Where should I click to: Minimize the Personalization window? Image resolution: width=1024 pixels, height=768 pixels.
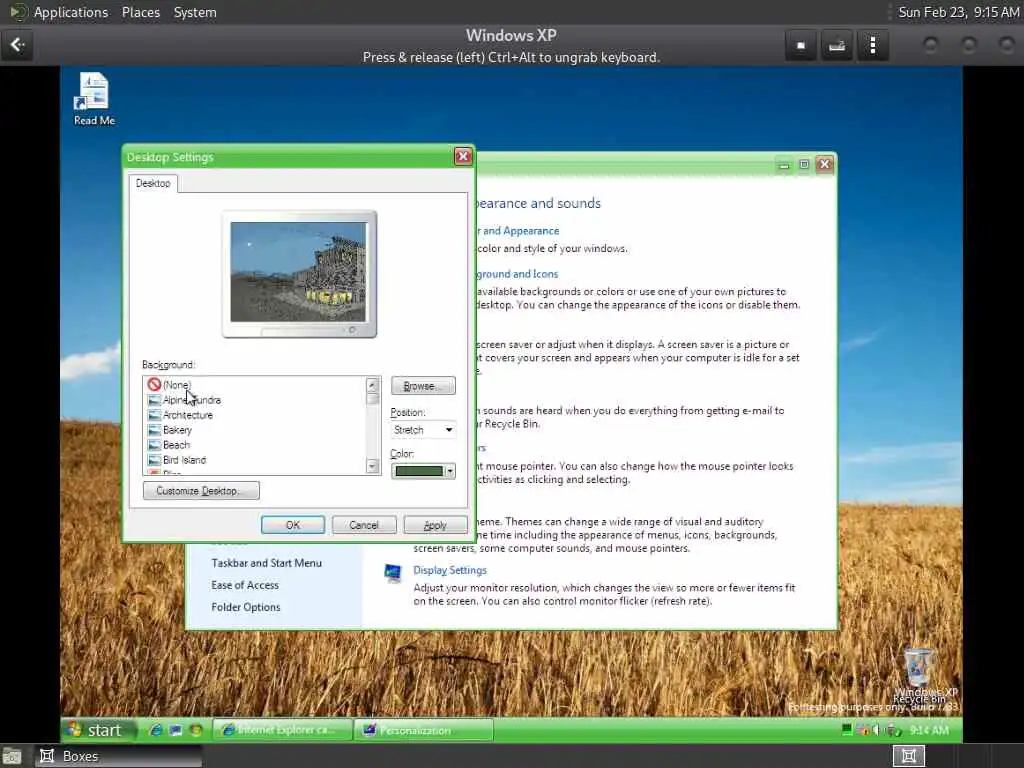[x=784, y=165]
